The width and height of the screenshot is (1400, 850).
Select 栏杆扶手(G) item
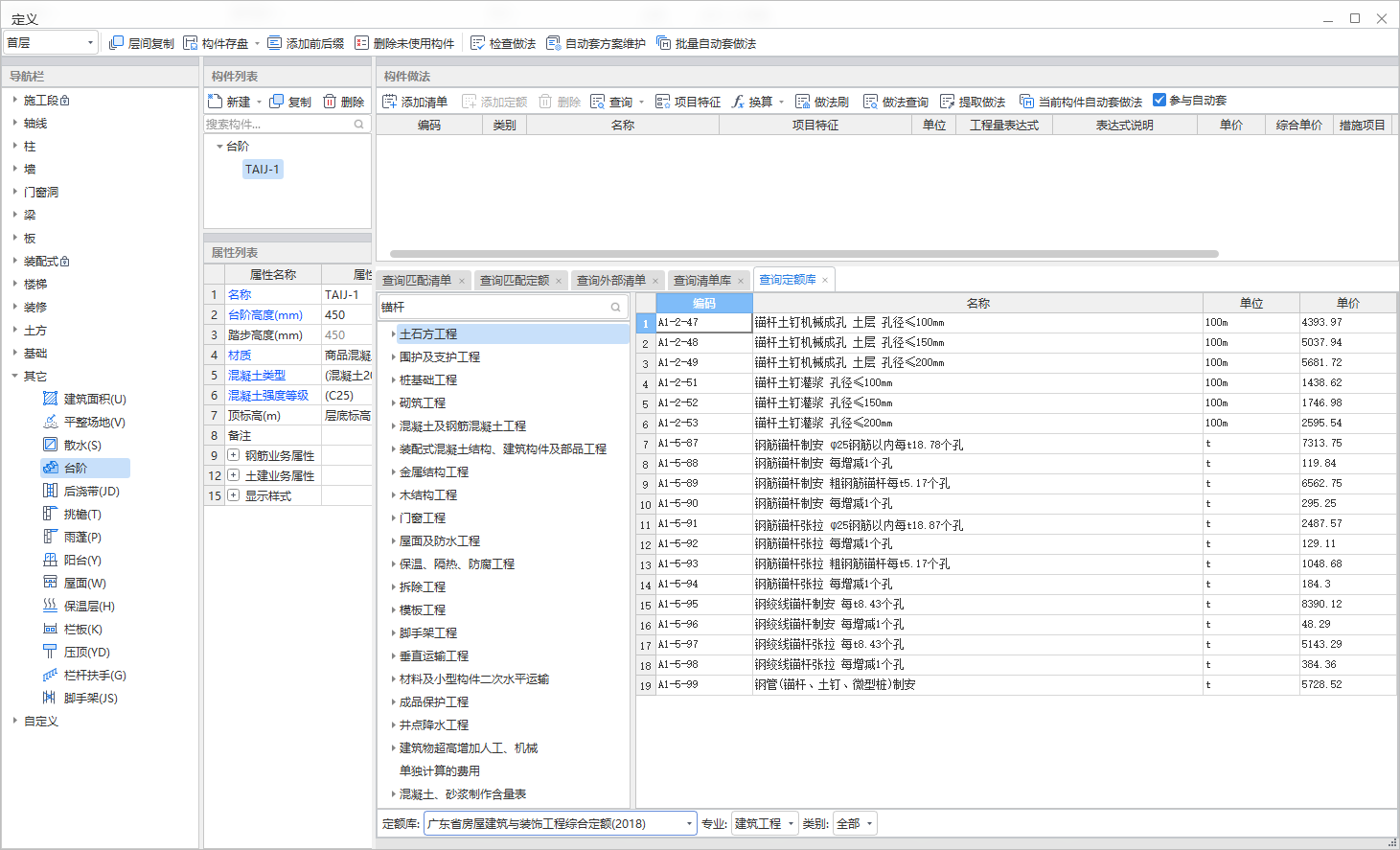pyautogui.click(x=84, y=675)
